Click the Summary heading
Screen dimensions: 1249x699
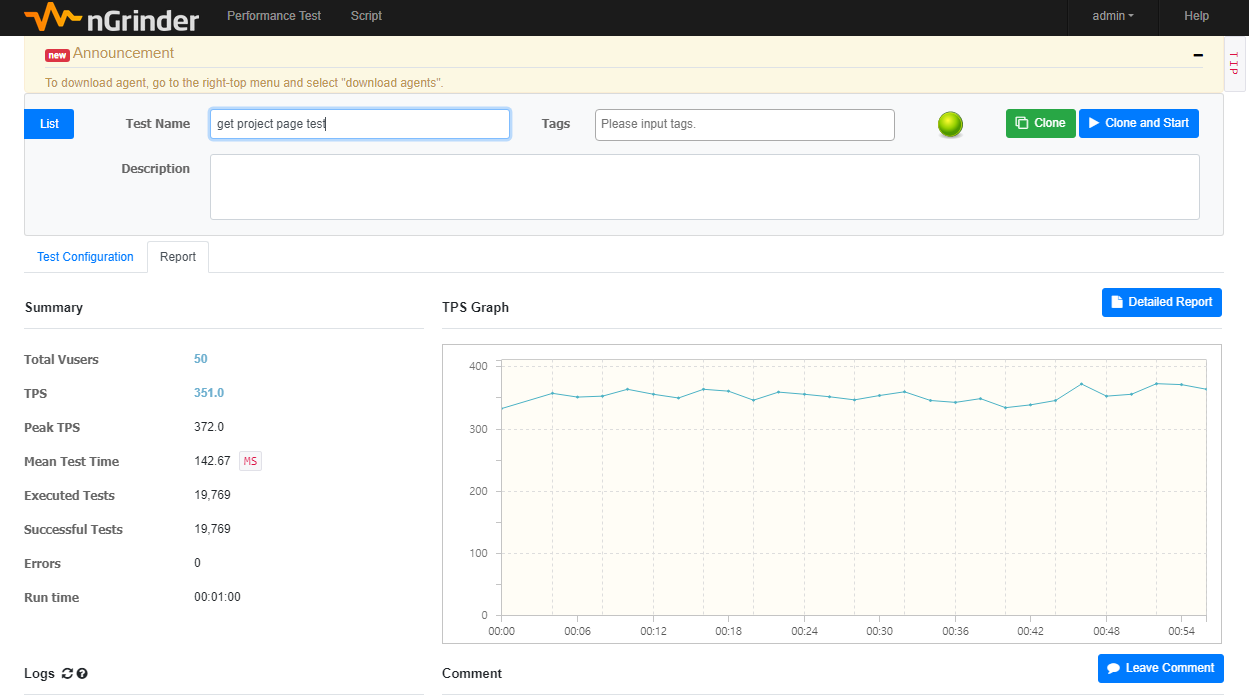[53, 308]
